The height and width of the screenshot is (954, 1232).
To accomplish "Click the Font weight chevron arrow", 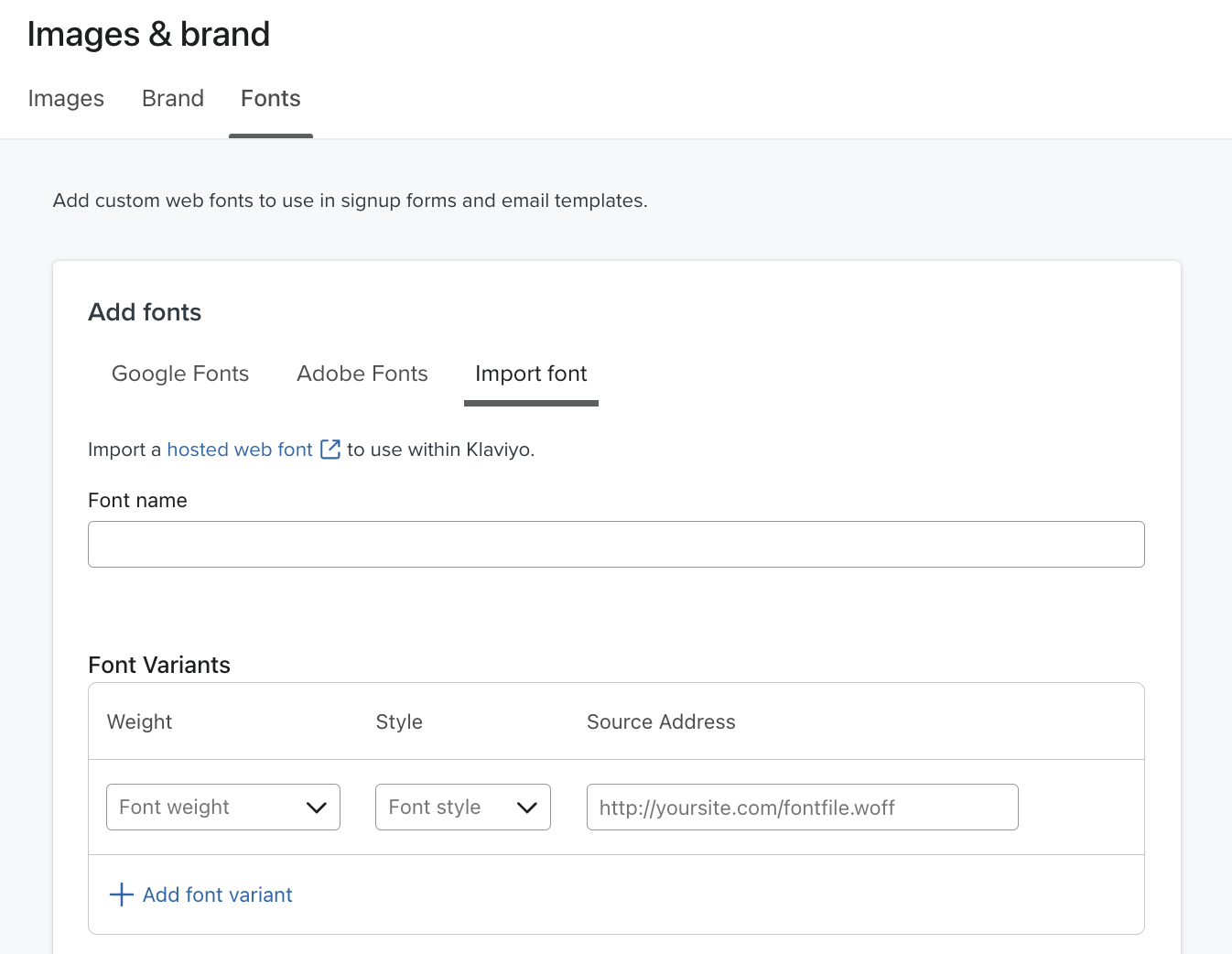I will 317,807.
